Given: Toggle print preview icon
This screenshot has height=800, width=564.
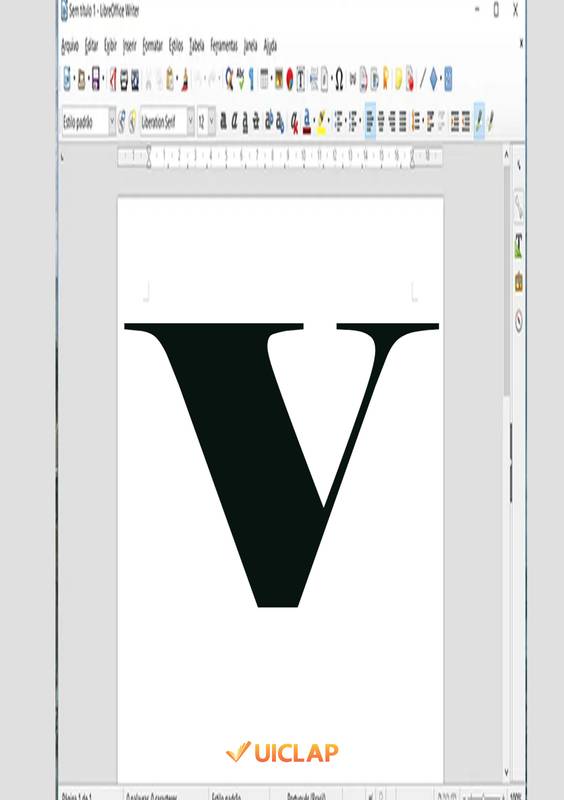Looking at the screenshot, I should [135, 80].
